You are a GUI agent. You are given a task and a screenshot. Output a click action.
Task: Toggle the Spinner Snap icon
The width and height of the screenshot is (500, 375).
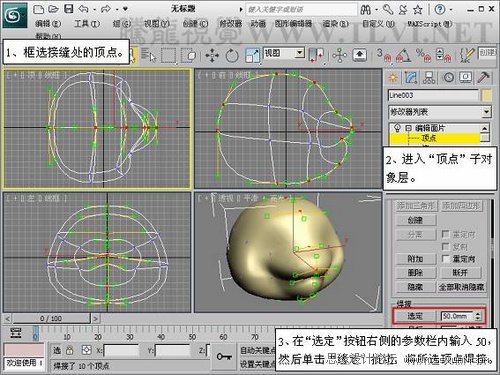click(443, 55)
